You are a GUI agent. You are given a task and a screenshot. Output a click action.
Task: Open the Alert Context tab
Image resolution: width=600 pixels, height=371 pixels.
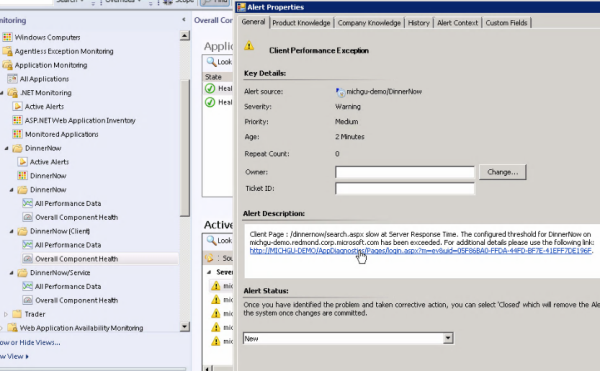pos(457,23)
